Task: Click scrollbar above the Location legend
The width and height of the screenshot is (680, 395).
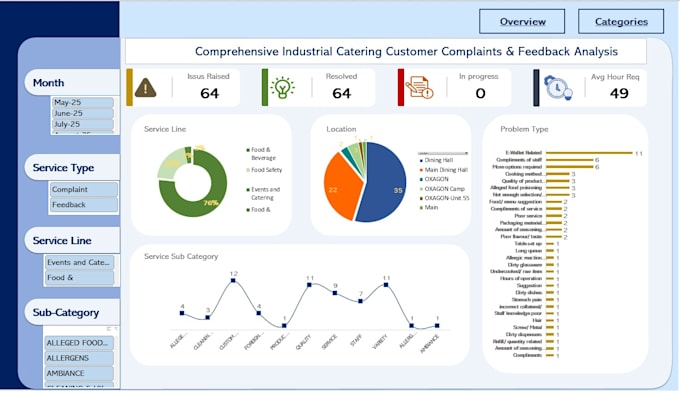Action: [x=443, y=153]
